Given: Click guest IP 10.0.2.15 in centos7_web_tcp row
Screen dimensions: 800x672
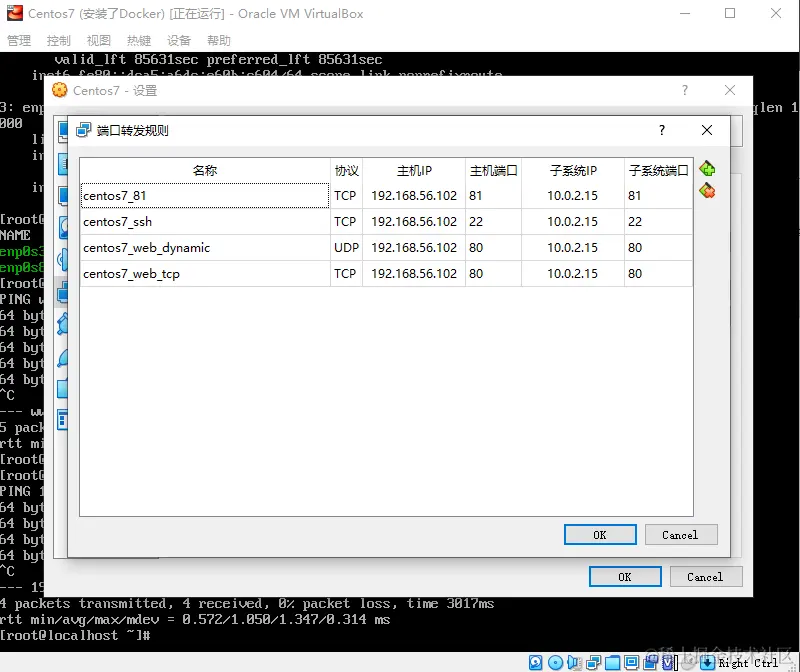Looking at the screenshot, I should coord(572,274).
